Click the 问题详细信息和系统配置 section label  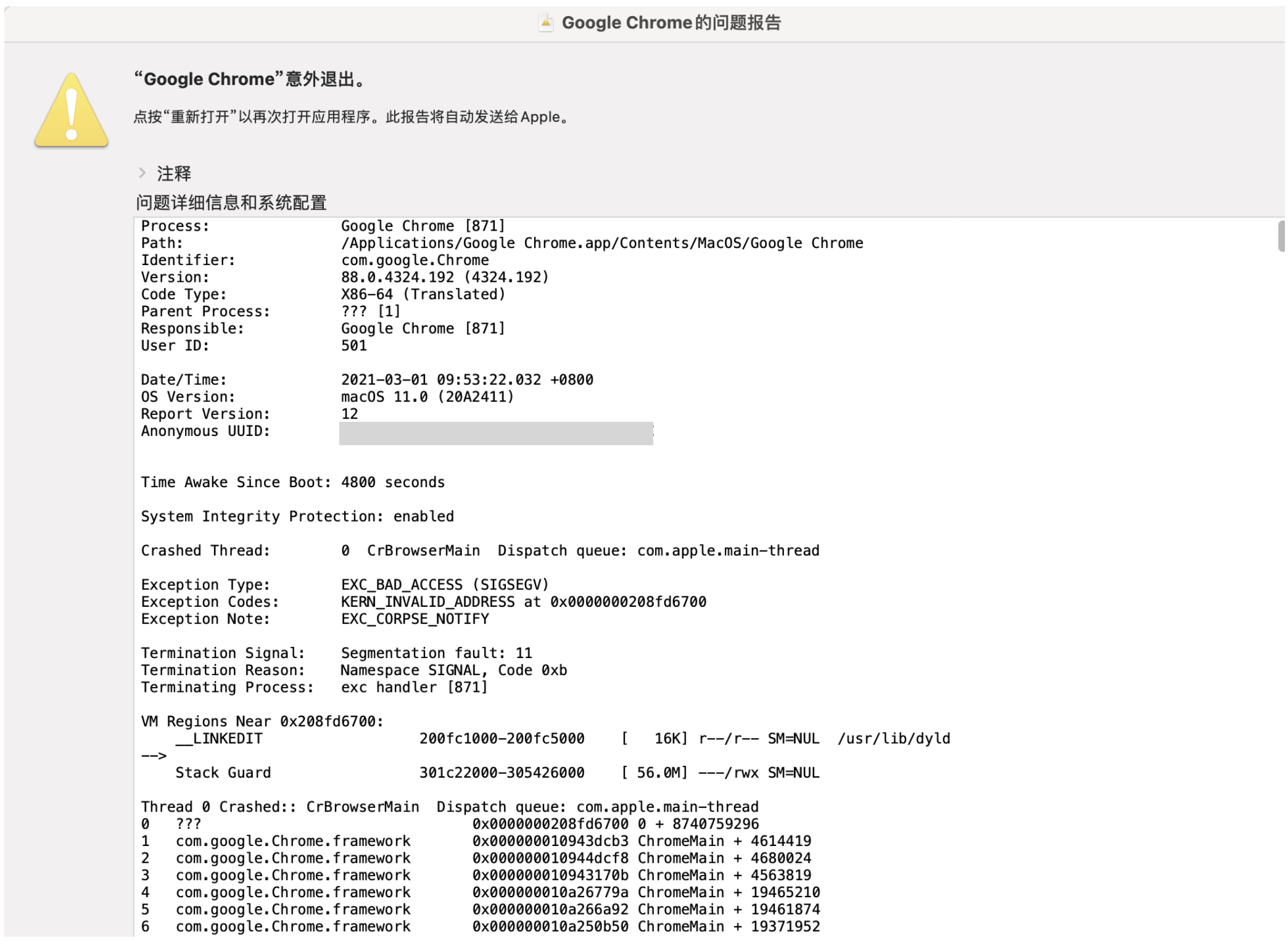point(231,203)
